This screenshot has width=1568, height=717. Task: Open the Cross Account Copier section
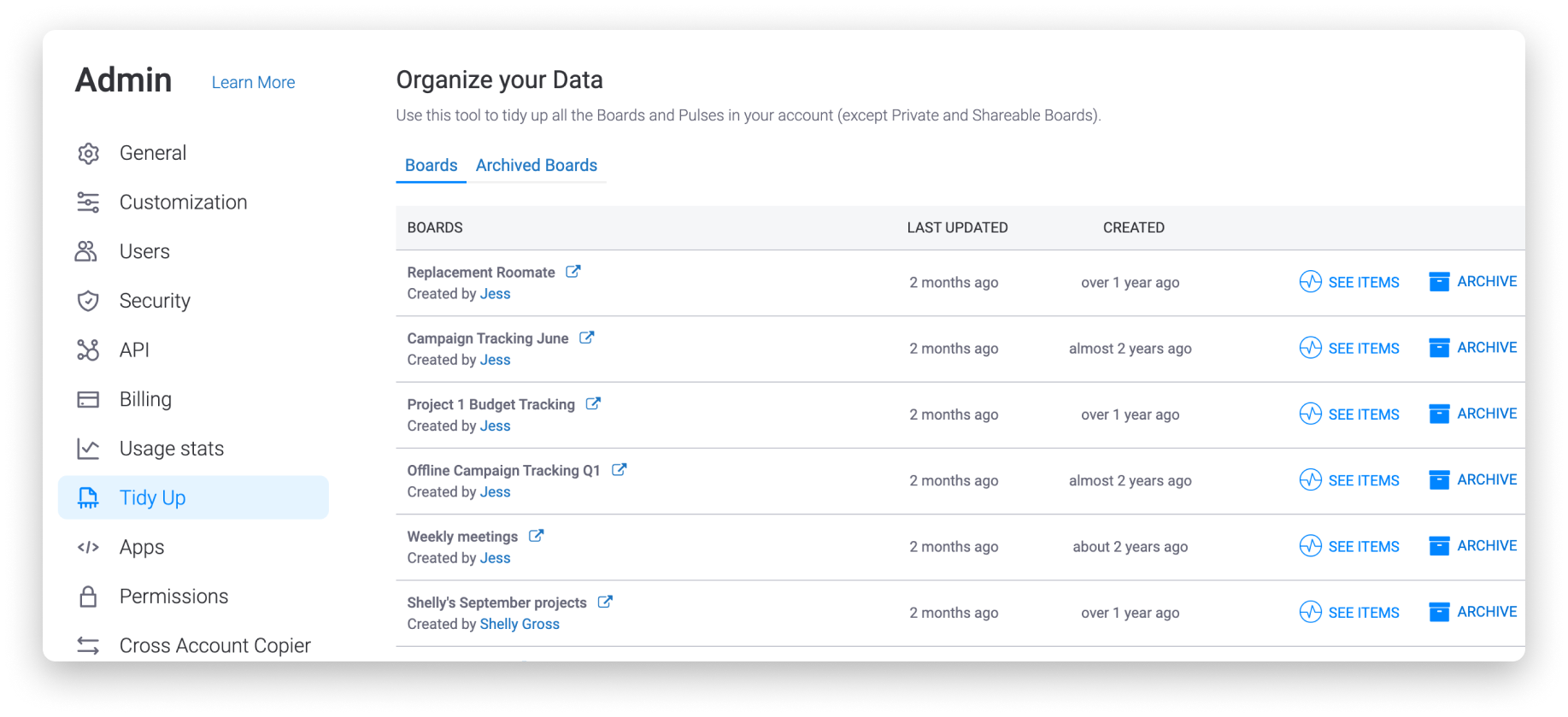[x=215, y=645]
